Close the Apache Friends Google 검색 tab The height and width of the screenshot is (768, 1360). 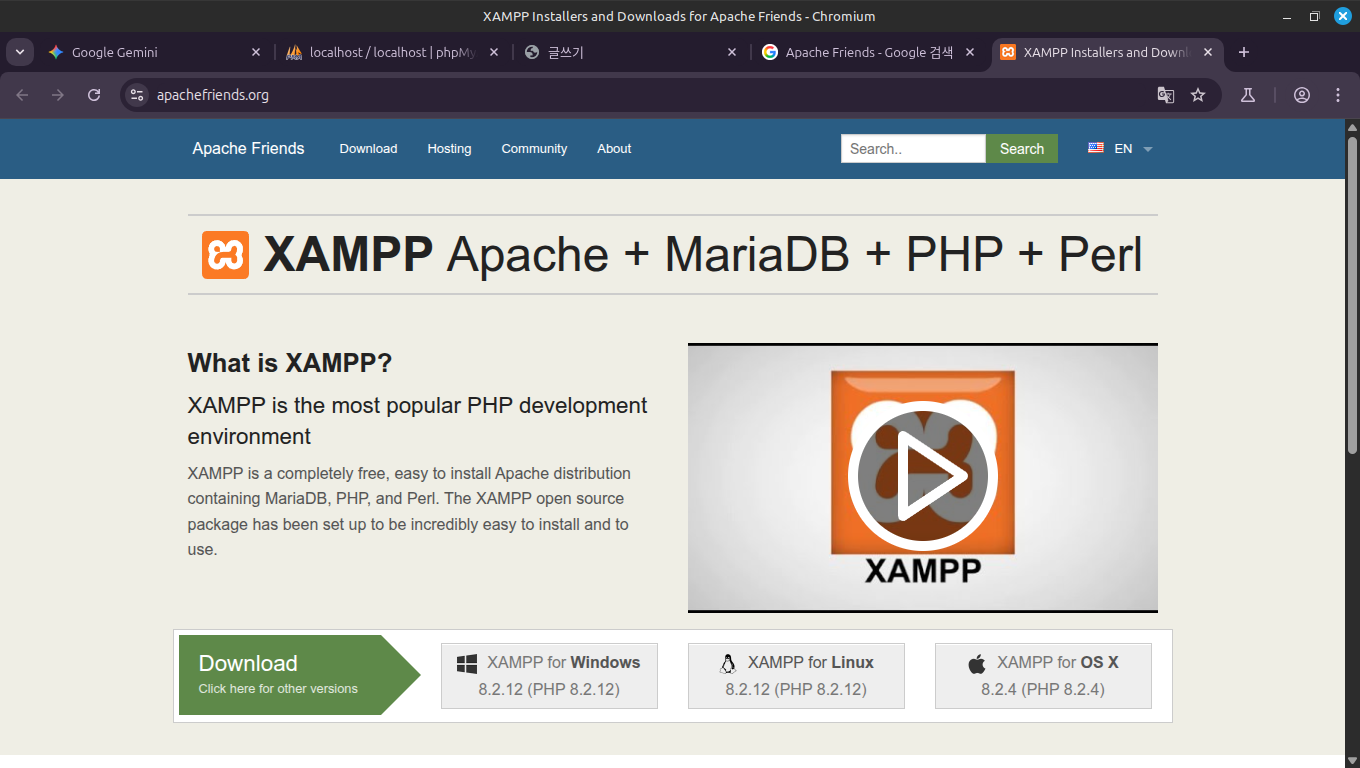(970, 52)
